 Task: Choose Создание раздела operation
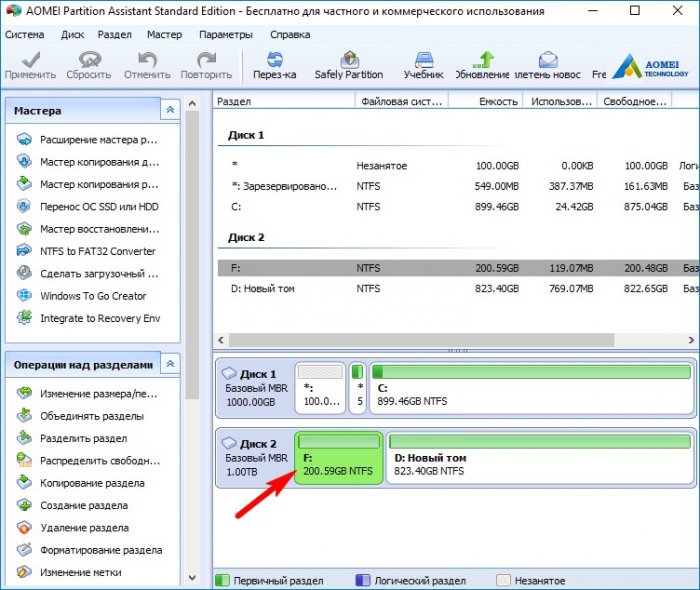[x=72, y=505]
